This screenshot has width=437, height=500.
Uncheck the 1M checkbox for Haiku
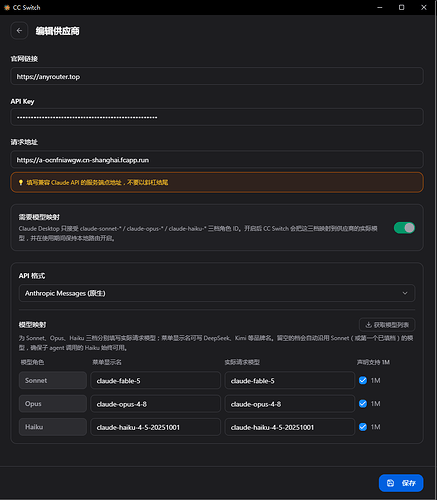[363, 427]
